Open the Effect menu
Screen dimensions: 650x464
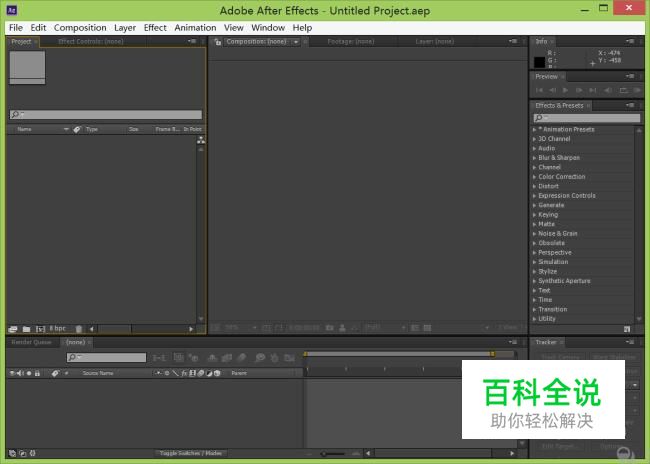tap(155, 28)
